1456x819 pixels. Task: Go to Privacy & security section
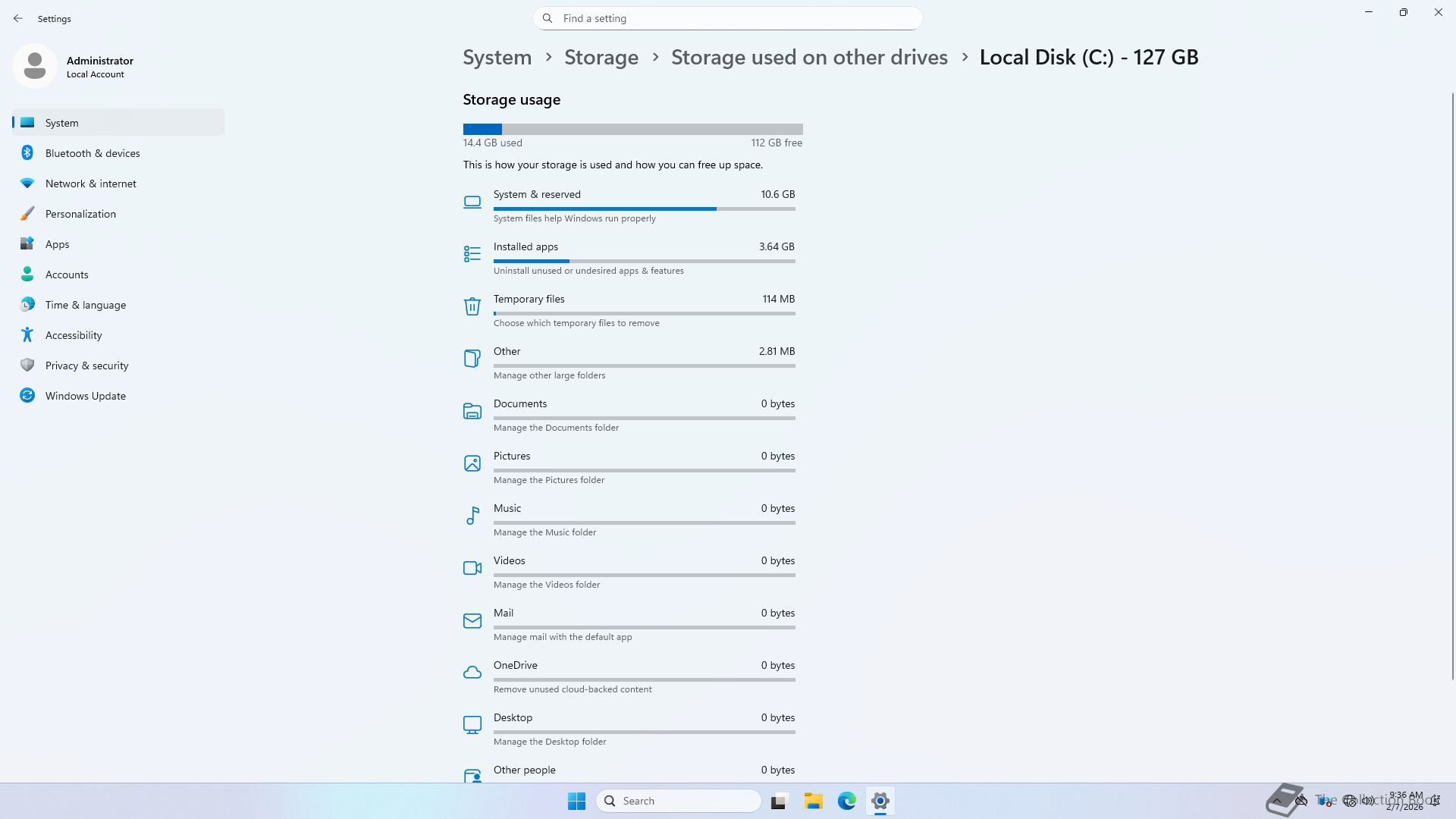[86, 366]
